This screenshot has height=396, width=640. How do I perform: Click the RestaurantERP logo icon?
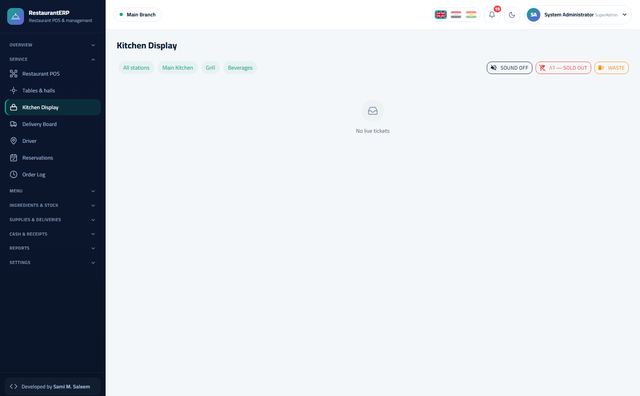(16, 16)
